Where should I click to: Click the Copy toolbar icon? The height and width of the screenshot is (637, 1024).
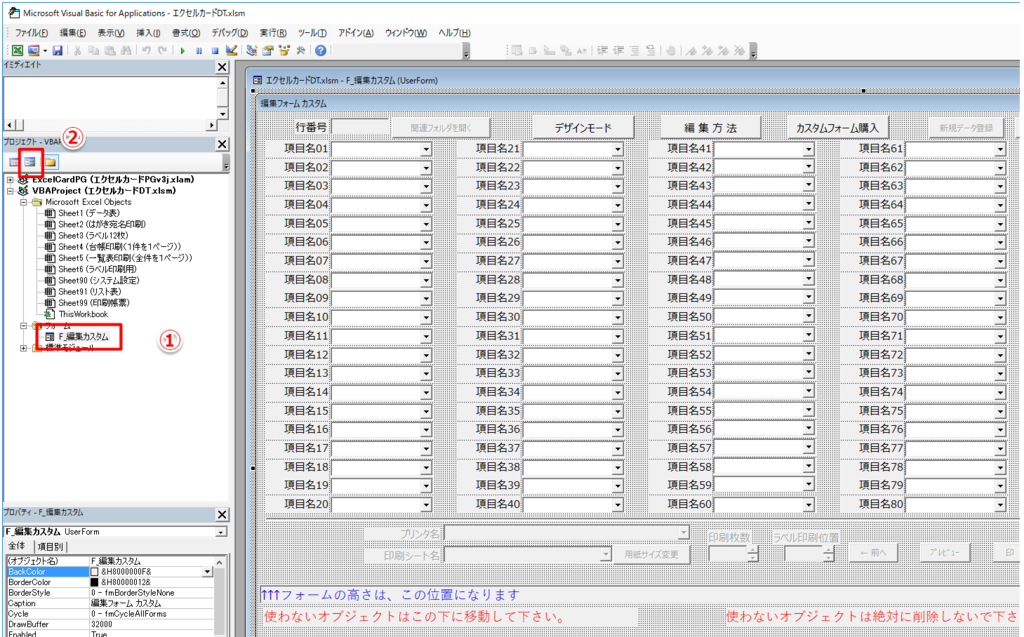coord(93,50)
